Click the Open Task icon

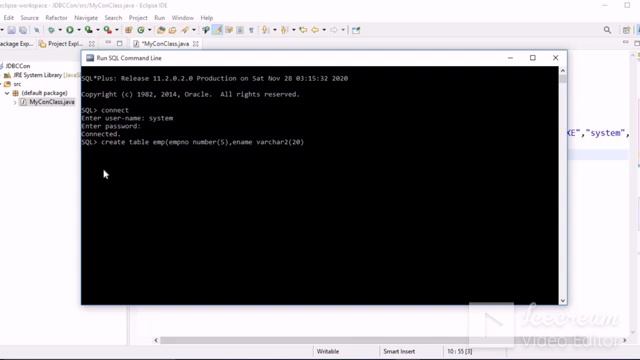tap(172, 30)
